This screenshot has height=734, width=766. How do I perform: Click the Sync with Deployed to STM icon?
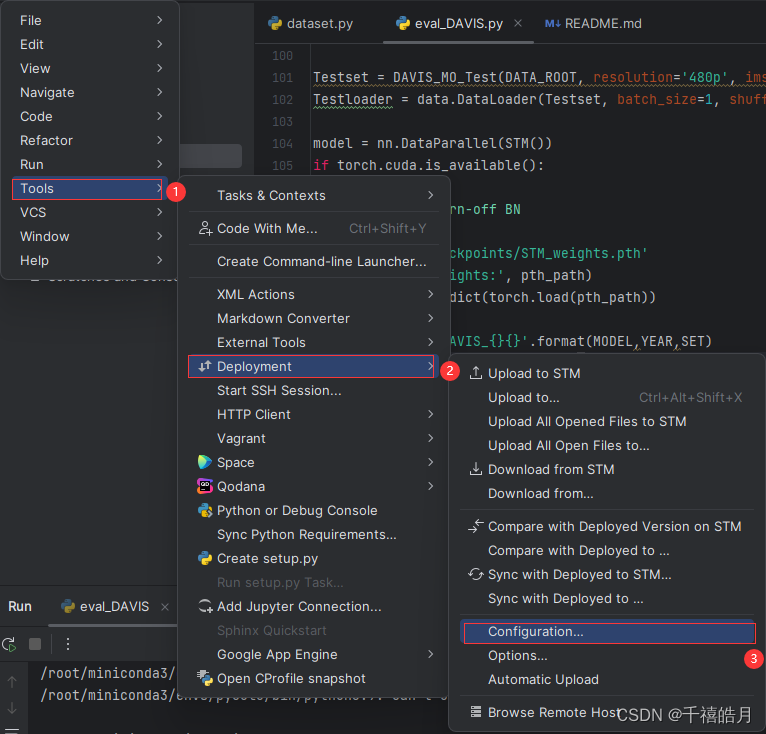point(475,574)
